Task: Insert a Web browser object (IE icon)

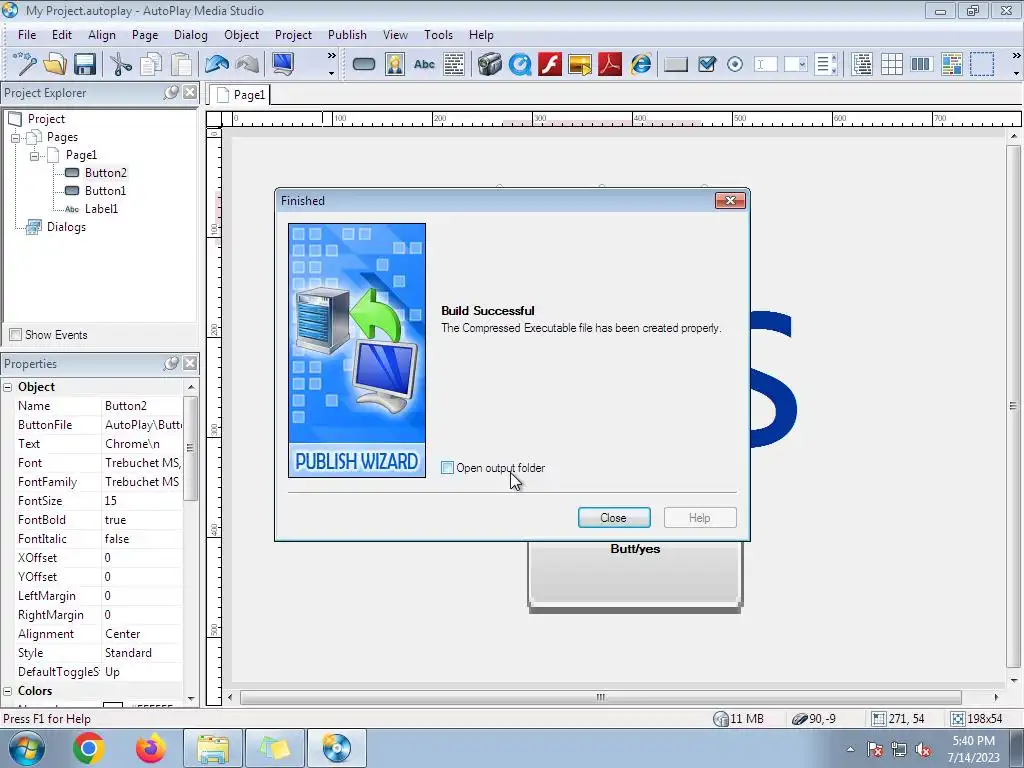Action: [x=641, y=64]
